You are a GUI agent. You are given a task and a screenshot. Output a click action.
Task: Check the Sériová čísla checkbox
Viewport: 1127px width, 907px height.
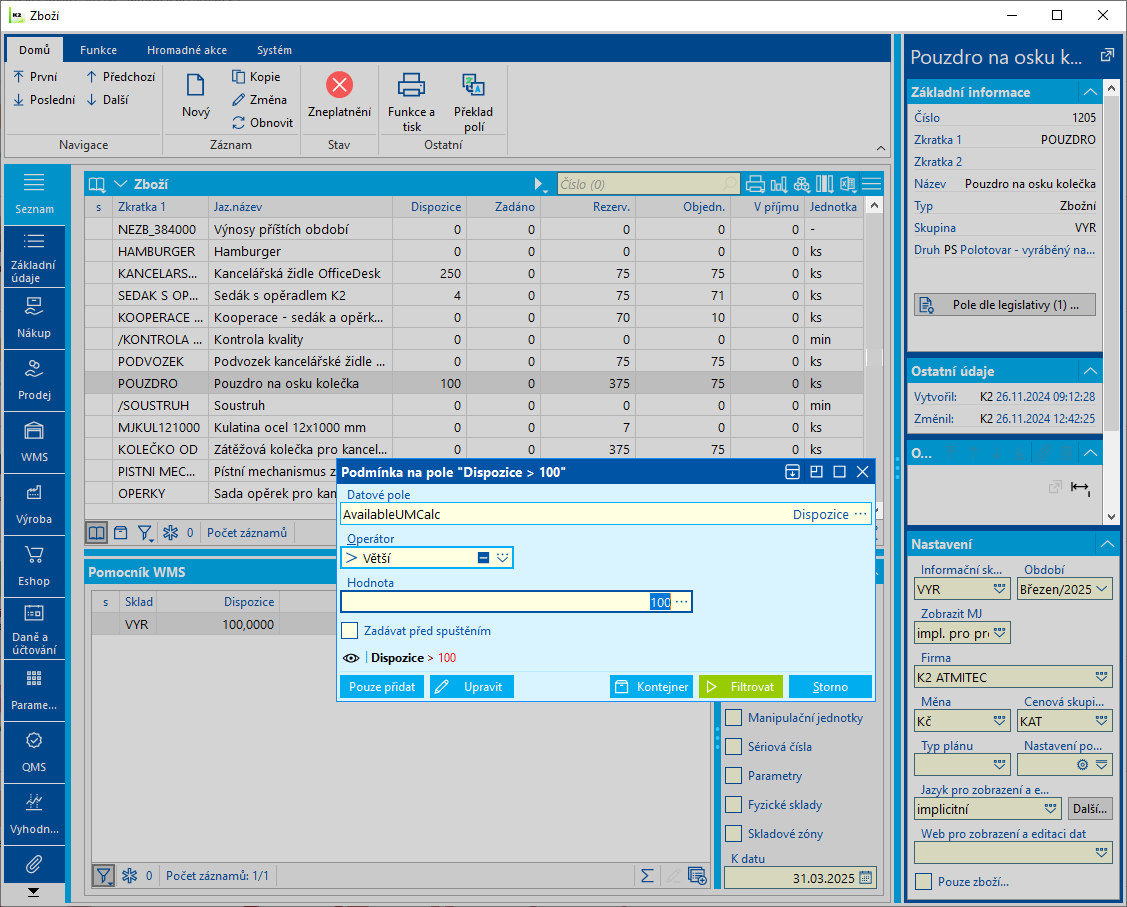734,747
